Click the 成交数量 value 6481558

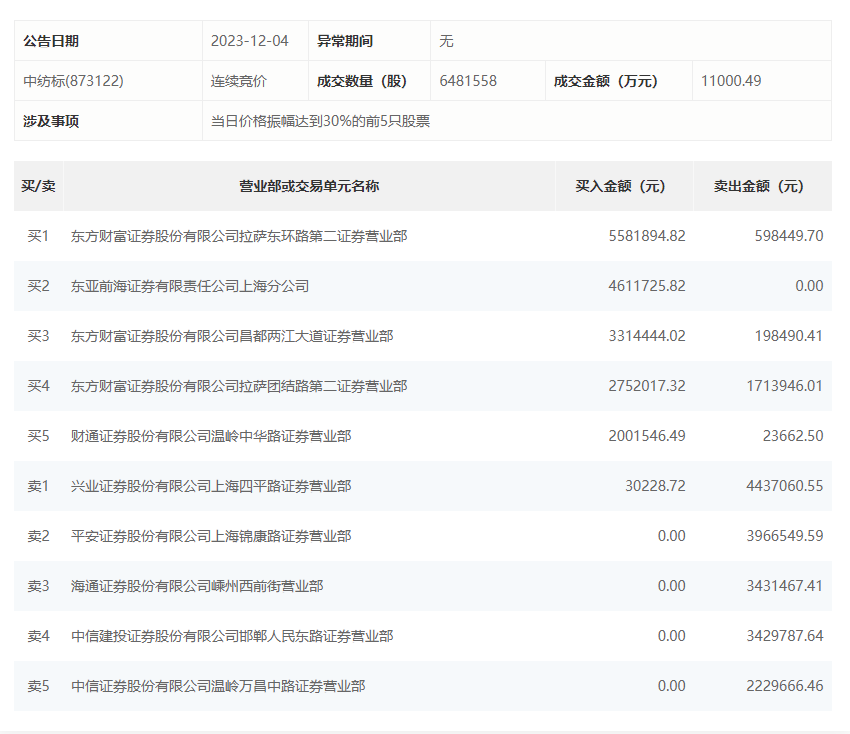[468, 81]
